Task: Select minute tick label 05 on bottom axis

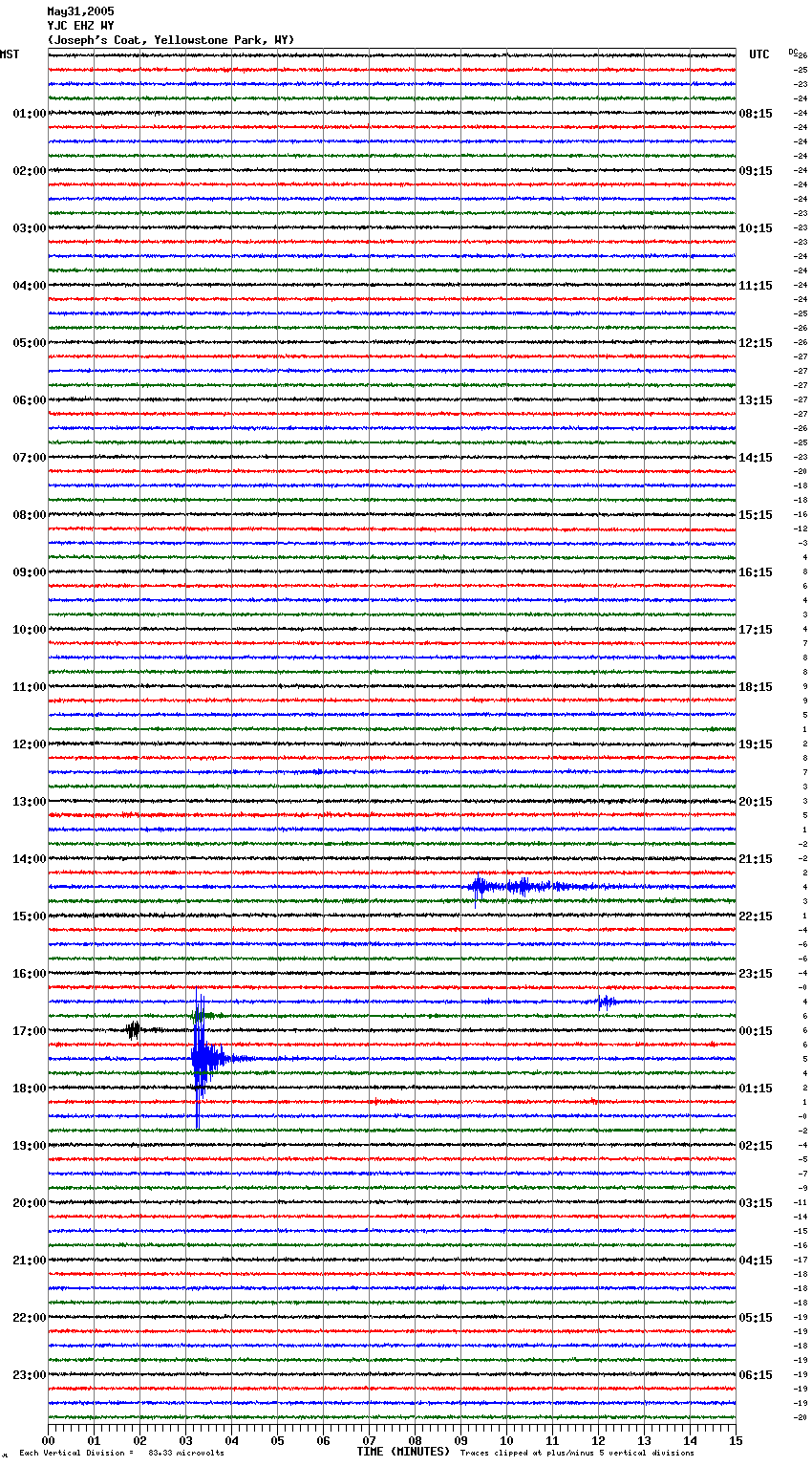Action: [x=277, y=1440]
